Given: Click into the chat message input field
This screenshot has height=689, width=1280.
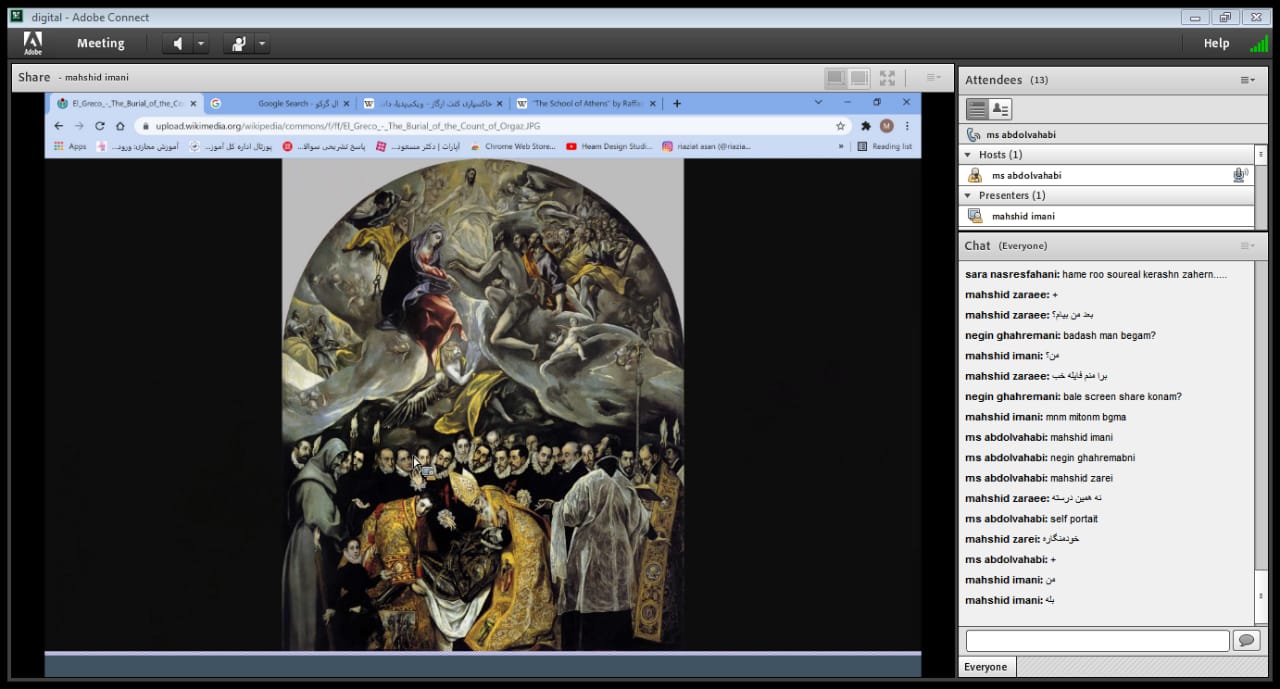Looking at the screenshot, I should coord(1097,640).
